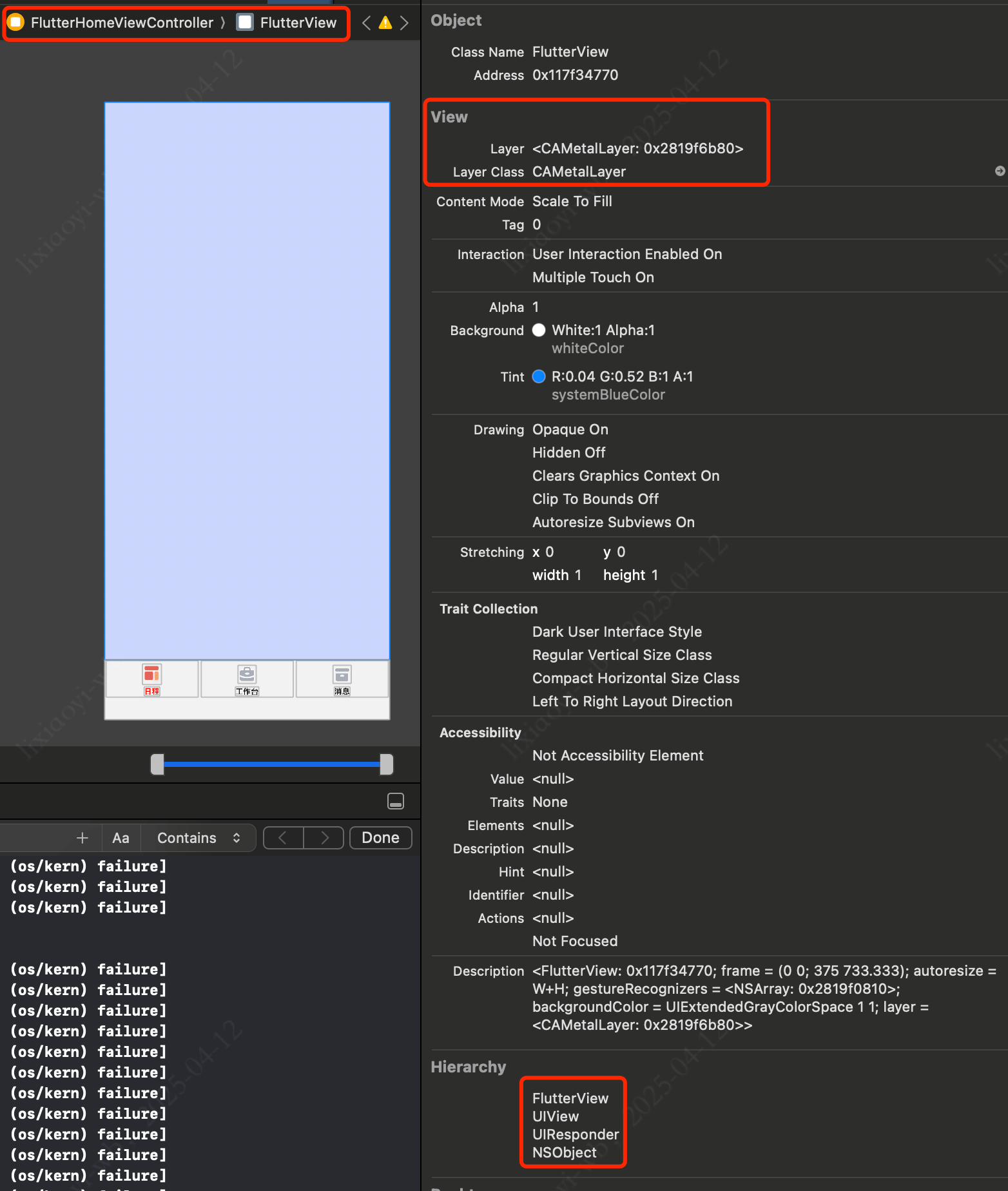This screenshot has width=1008, height=1191.
Task: Jump to next search result
Action: (x=324, y=838)
